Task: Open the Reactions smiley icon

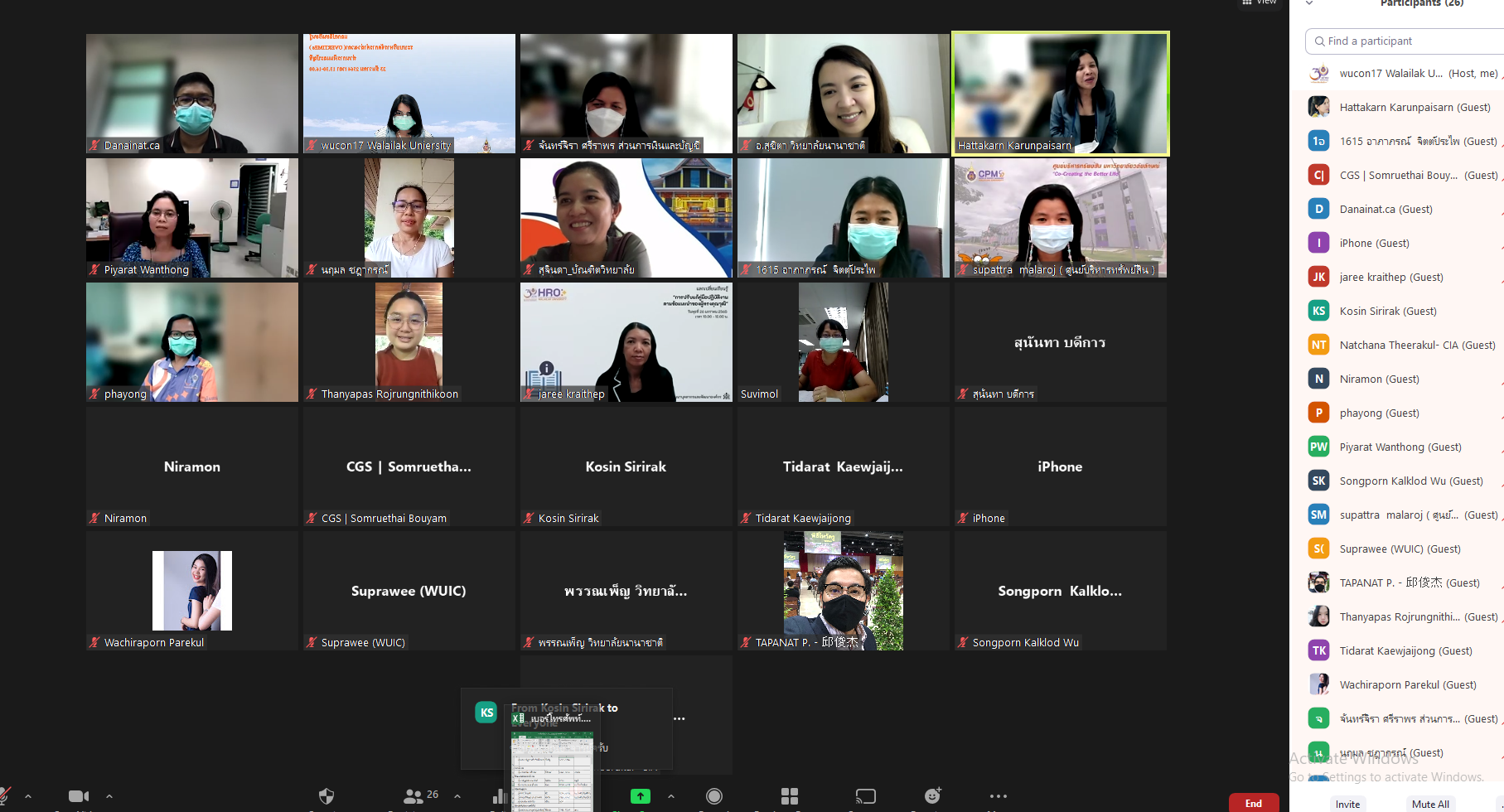Action: (x=933, y=796)
